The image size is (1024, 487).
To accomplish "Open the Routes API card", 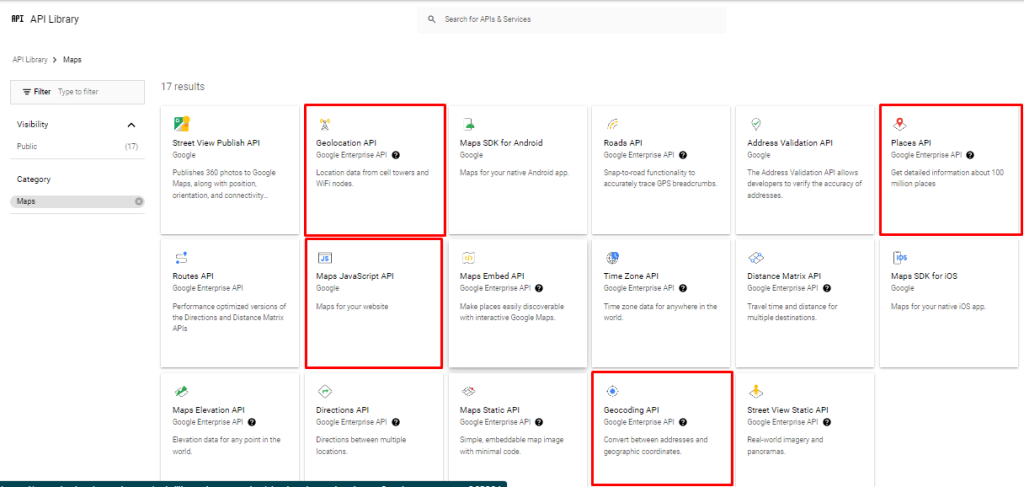I will coord(229,300).
